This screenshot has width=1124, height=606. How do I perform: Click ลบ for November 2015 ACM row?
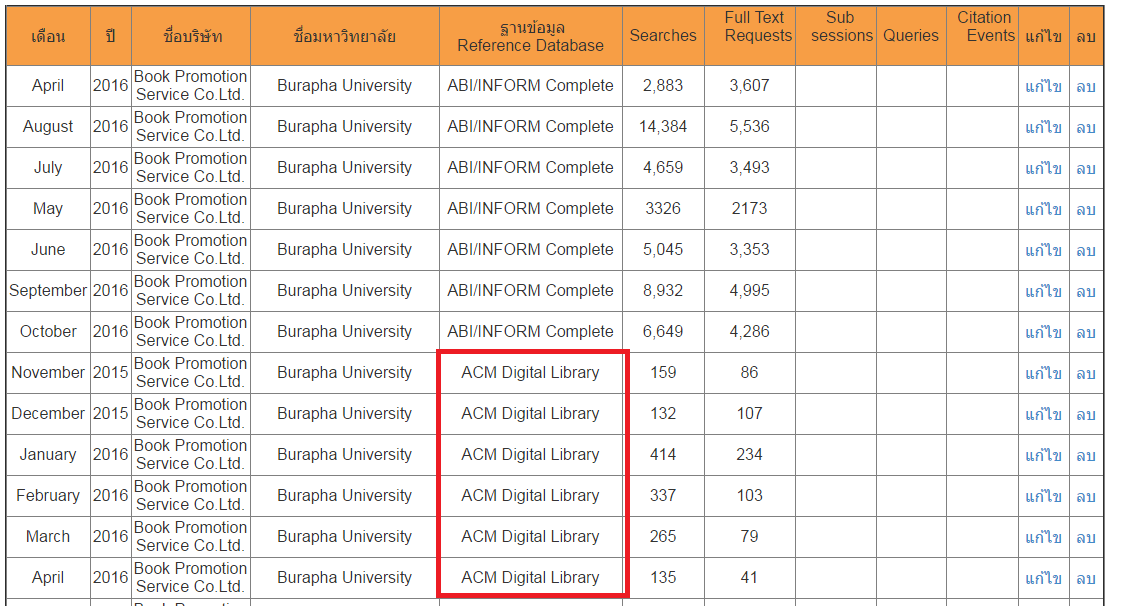coord(1086,374)
